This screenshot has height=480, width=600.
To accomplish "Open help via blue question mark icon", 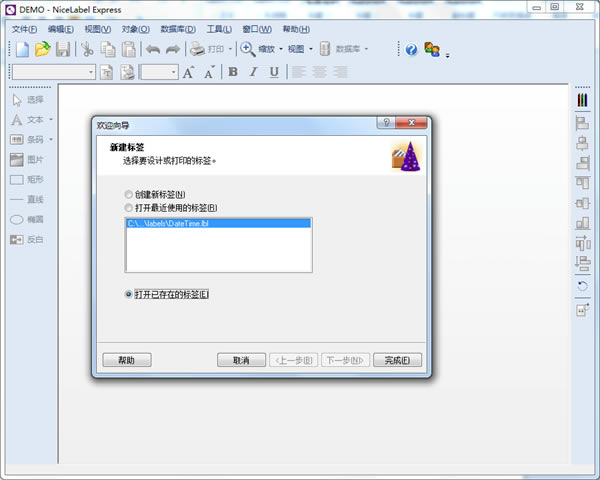I will point(411,49).
